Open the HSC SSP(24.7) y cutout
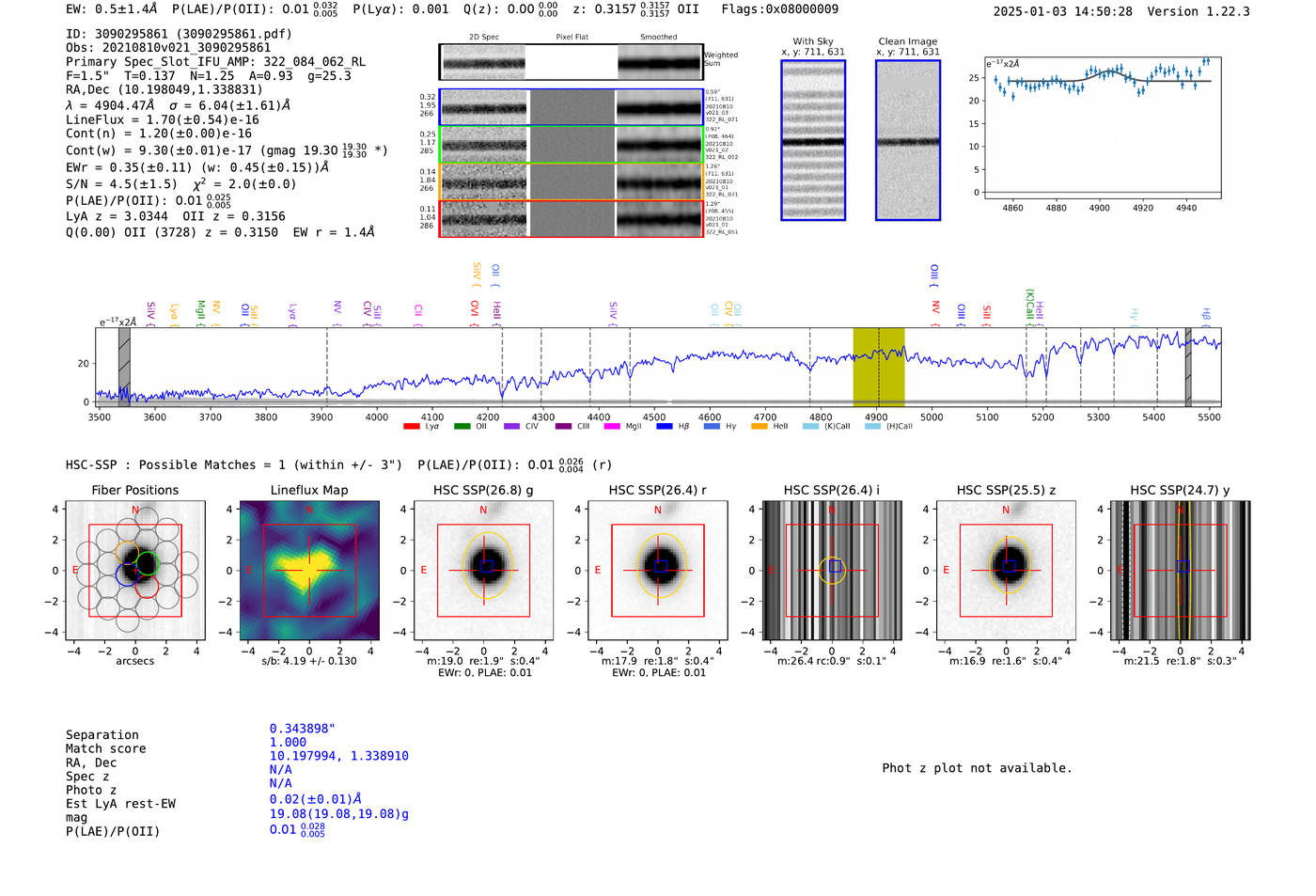Screen dimensions: 1316x896 (1181, 571)
